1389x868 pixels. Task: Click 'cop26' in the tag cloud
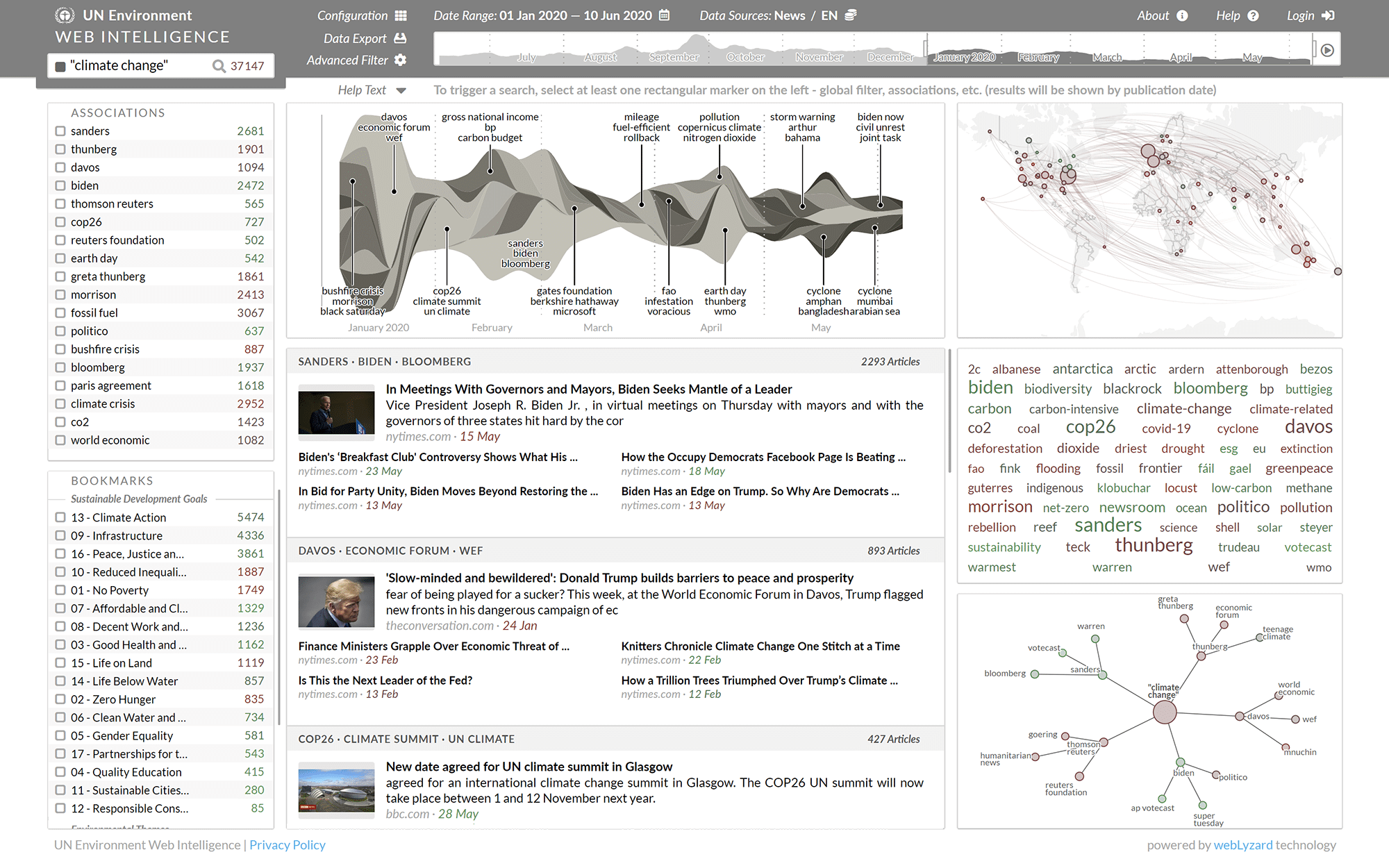tap(1090, 426)
